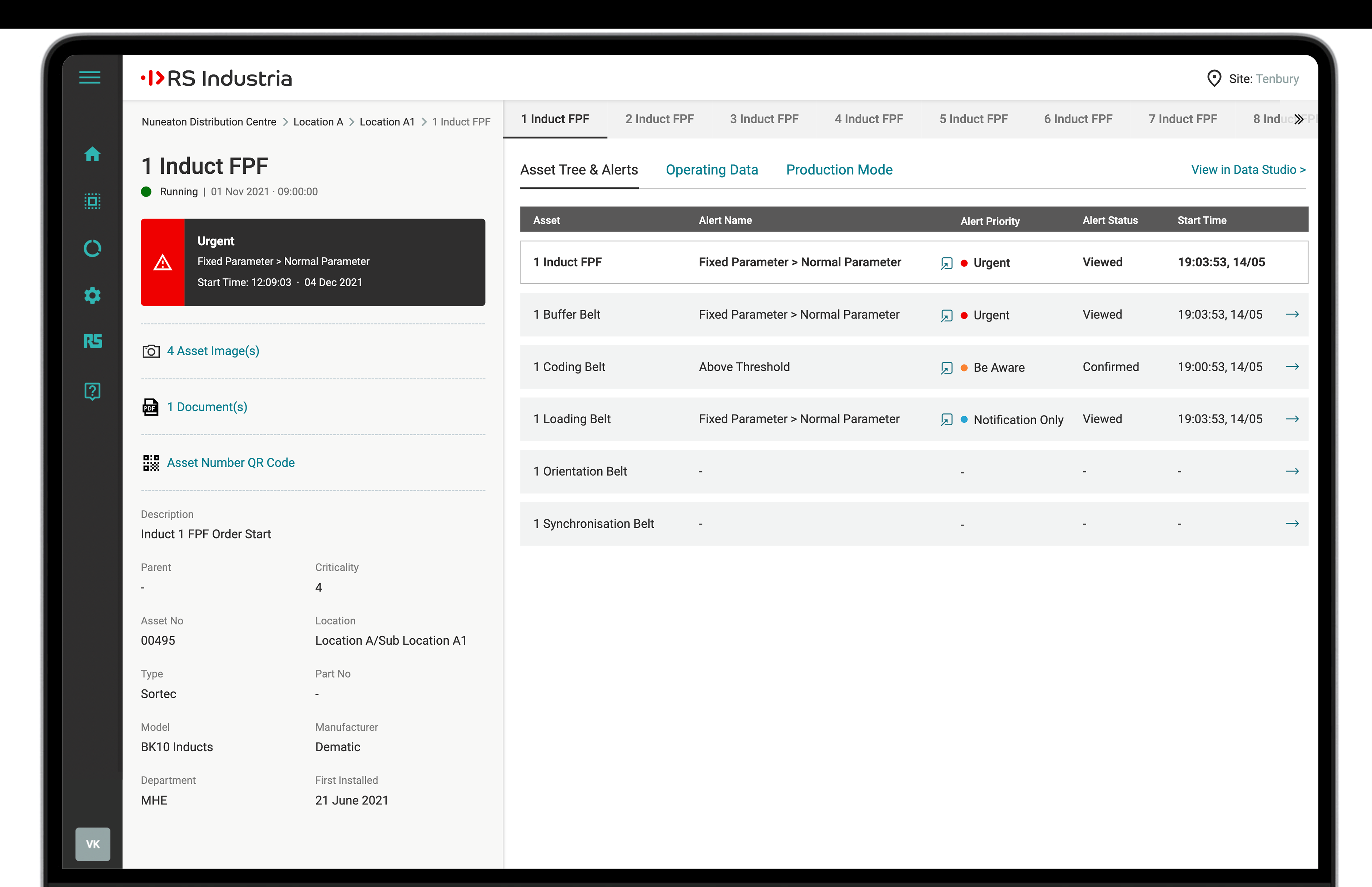The image size is (1372, 887).
Task: Expand more tabs with double chevron
Action: tap(1299, 119)
